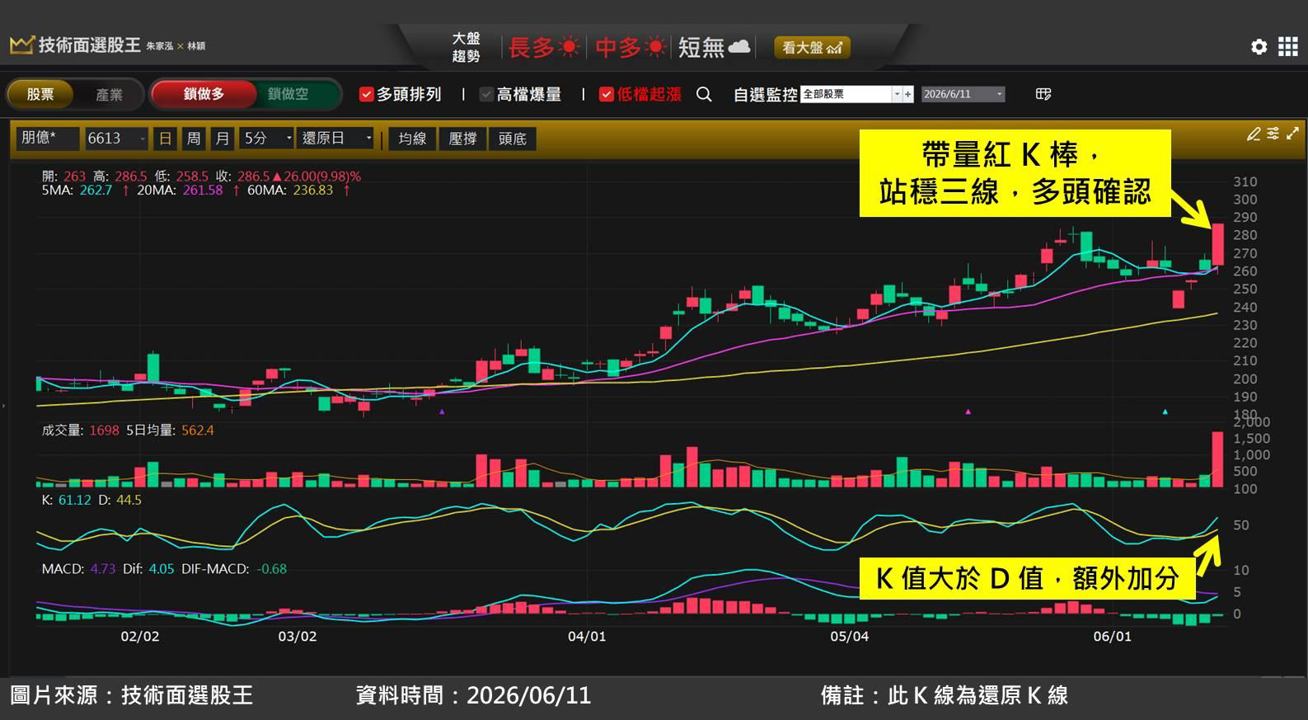The height and width of the screenshot is (720, 1308).
Task: Open the 還原日 dropdown
Action: 336,138
